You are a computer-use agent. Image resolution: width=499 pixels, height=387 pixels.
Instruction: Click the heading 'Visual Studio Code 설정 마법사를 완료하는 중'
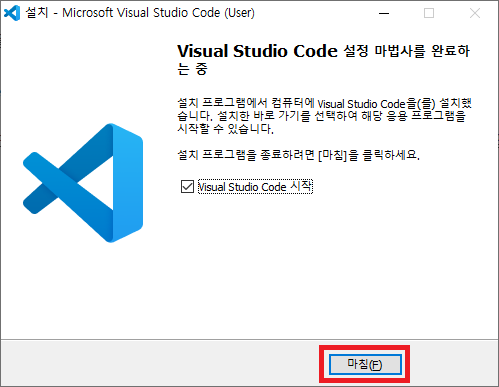(x=323, y=59)
